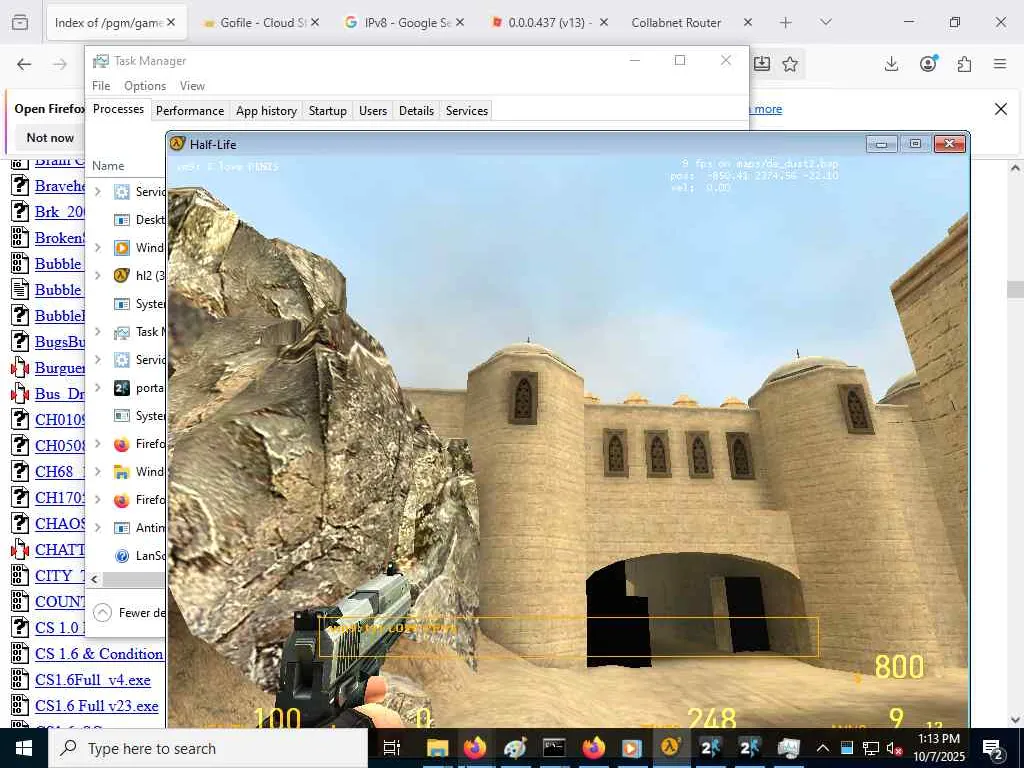Click the Task Manager taskbar icon
This screenshot has width=1024, height=768.
(x=788, y=748)
